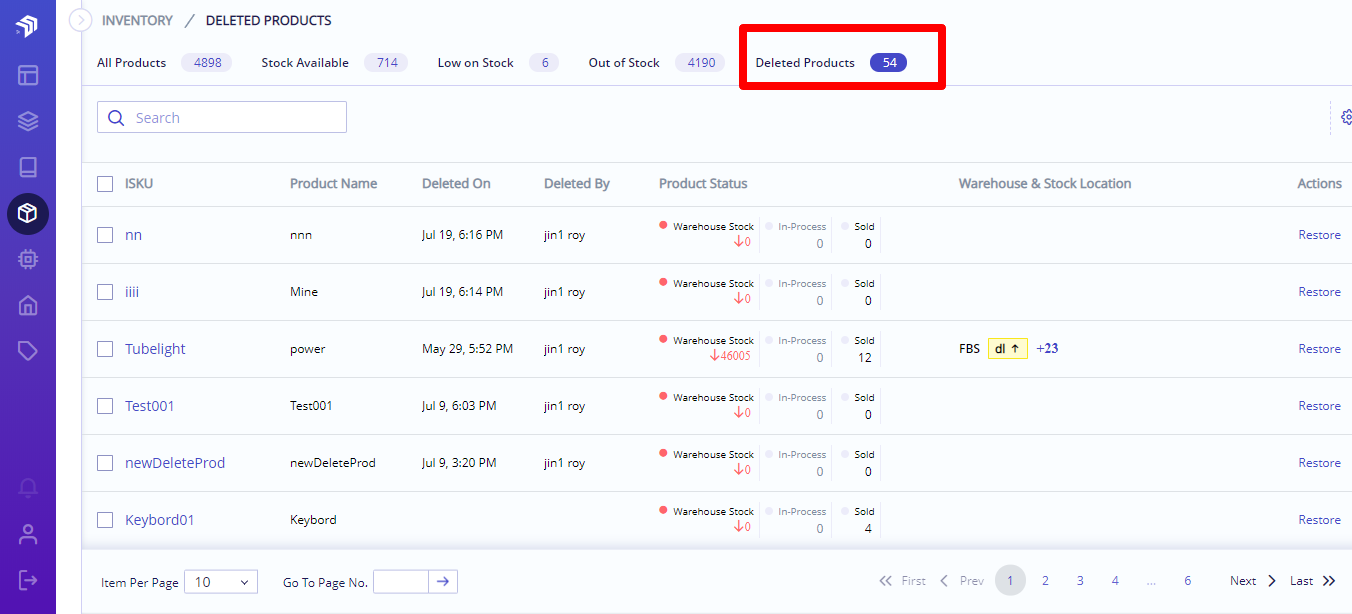Select the inventory box icon in sidebar
This screenshot has width=1352, height=614.
pos(28,213)
